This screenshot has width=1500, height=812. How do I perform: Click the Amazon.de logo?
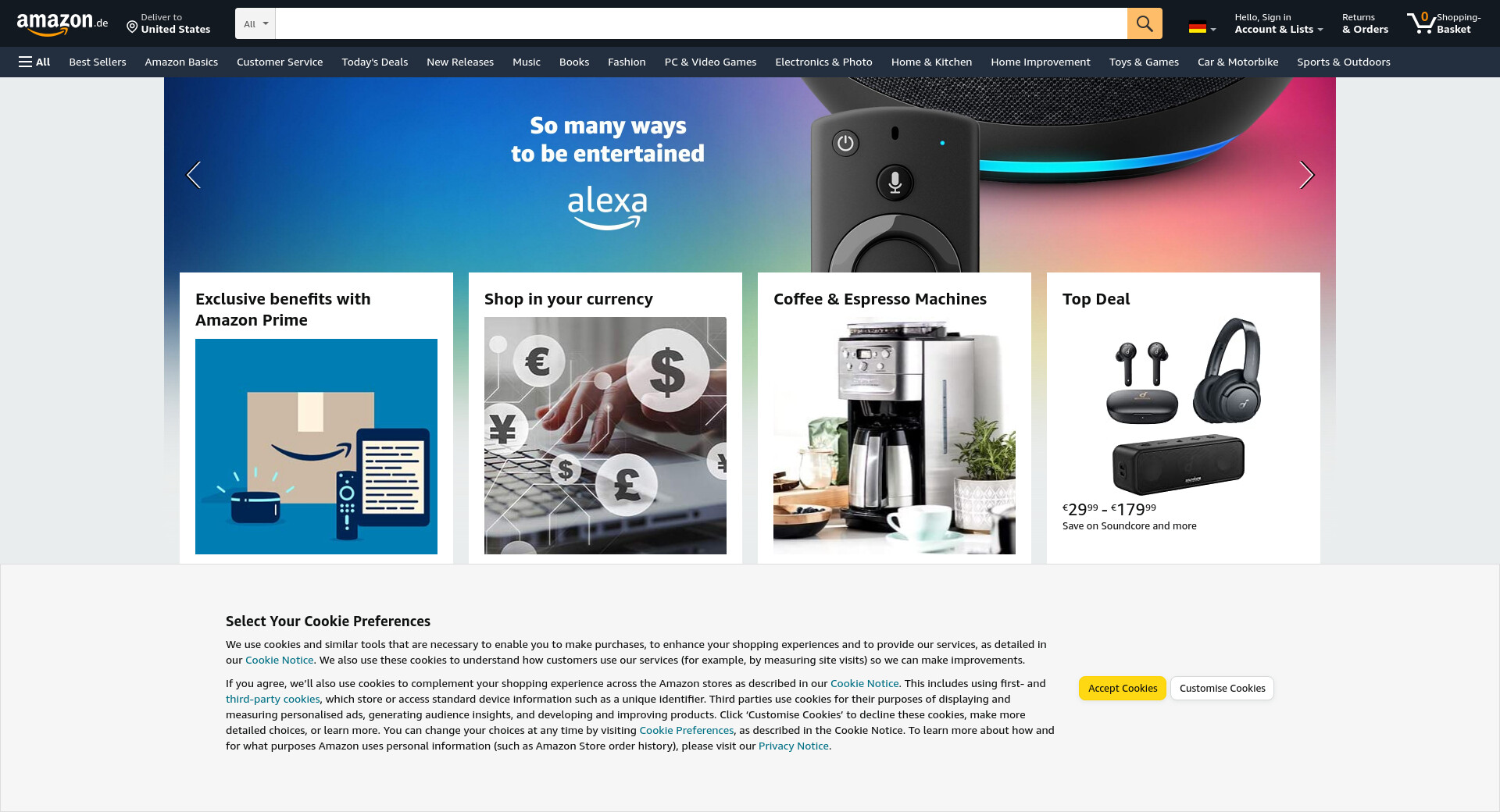(x=62, y=23)
